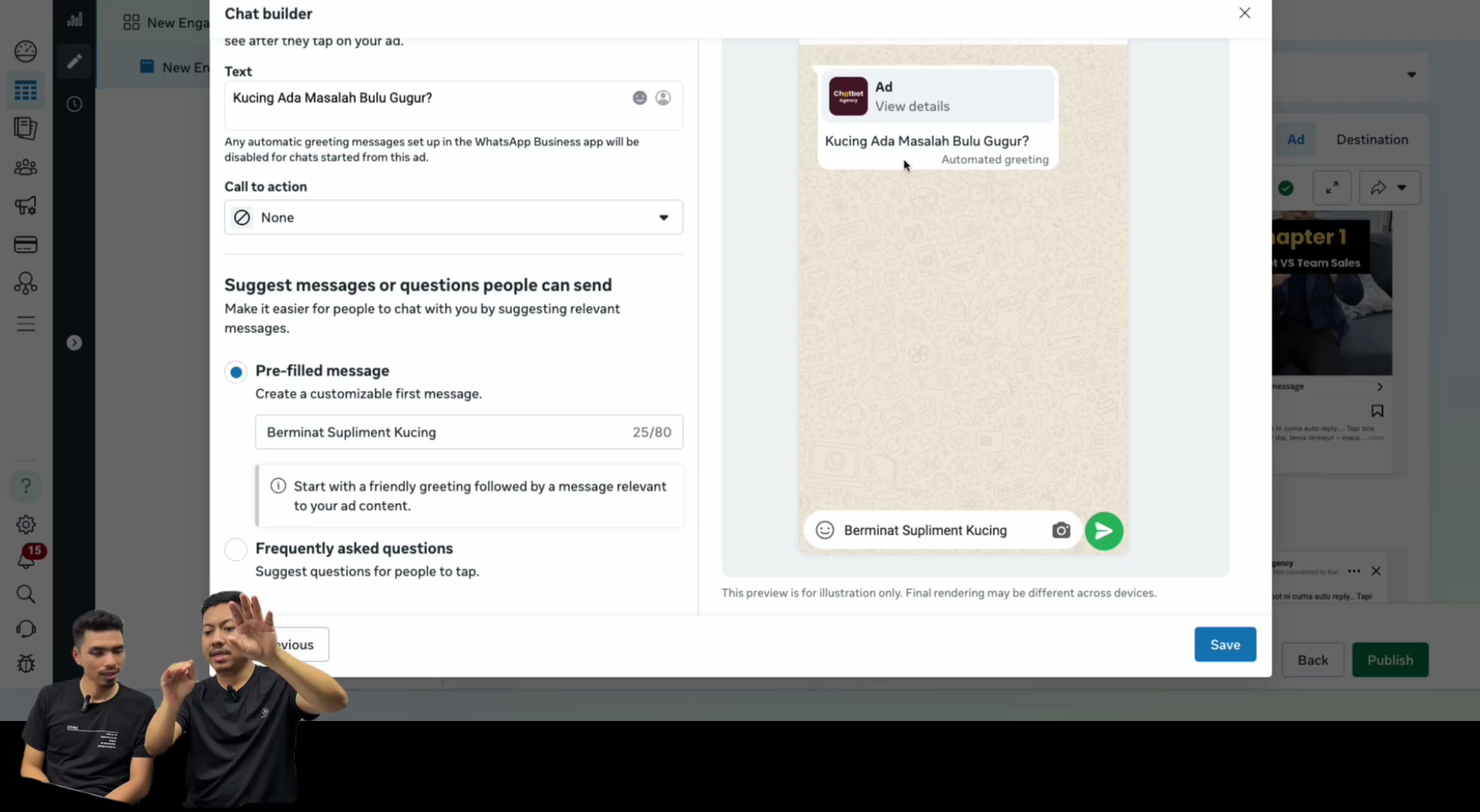The image size is (1480, 812).
Task: Switch to the Ad tab
Action: (x=1295, y=139)
